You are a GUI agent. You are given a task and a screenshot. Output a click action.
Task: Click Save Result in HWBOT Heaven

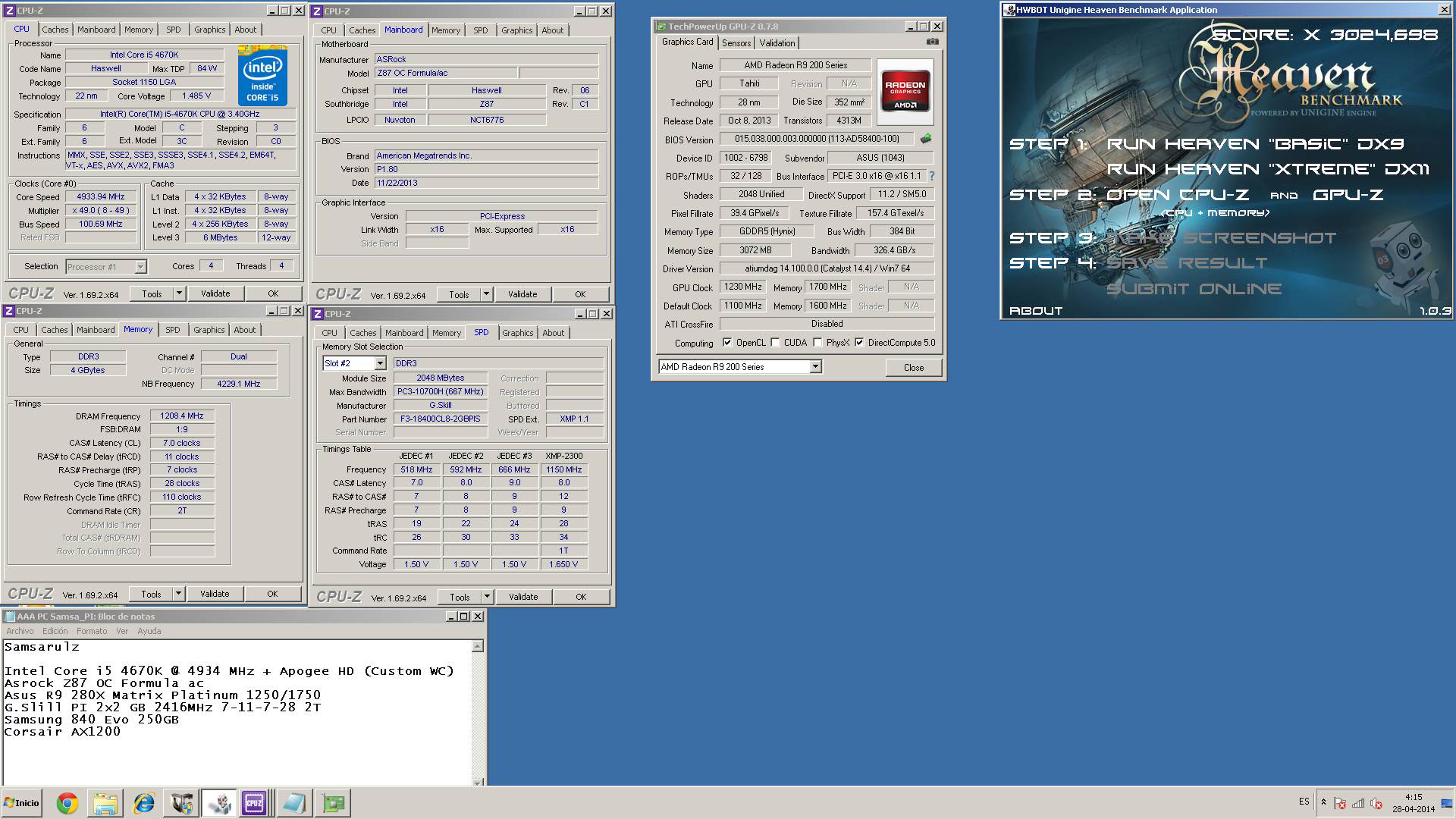coord(1187,263)
